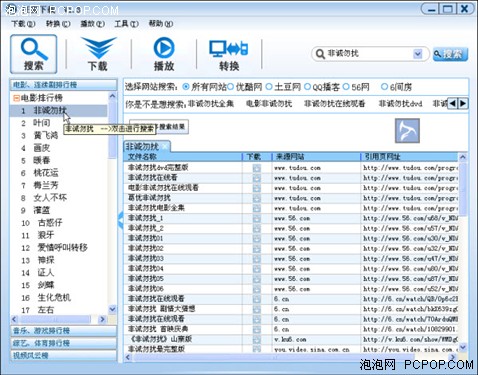Open the search box history dropdown

[x=418, y=54]
